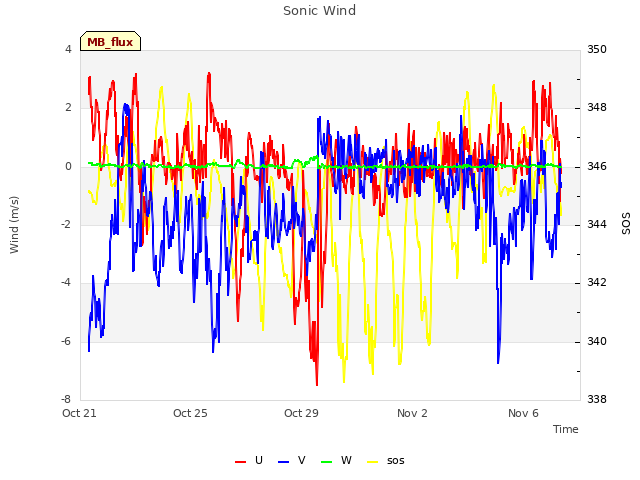Click the Nov 2 tick label

coord(412,413)
